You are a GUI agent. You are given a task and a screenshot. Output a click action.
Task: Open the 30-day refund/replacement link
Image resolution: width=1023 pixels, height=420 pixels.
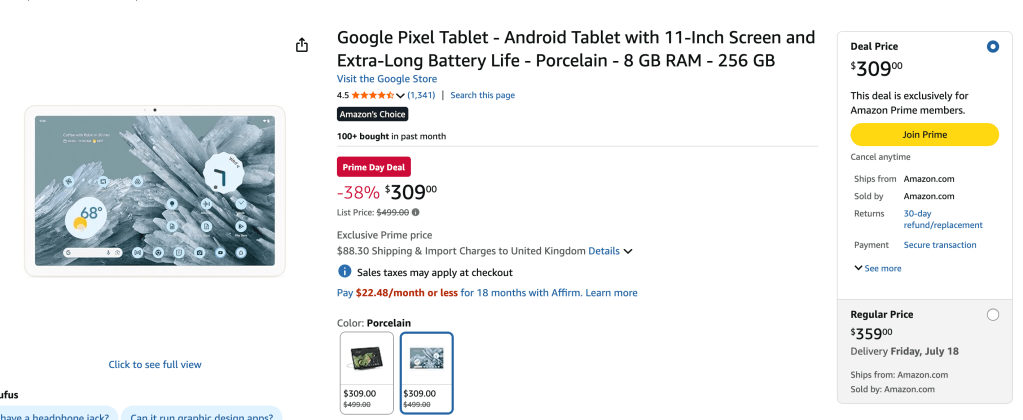click(942, 219)
